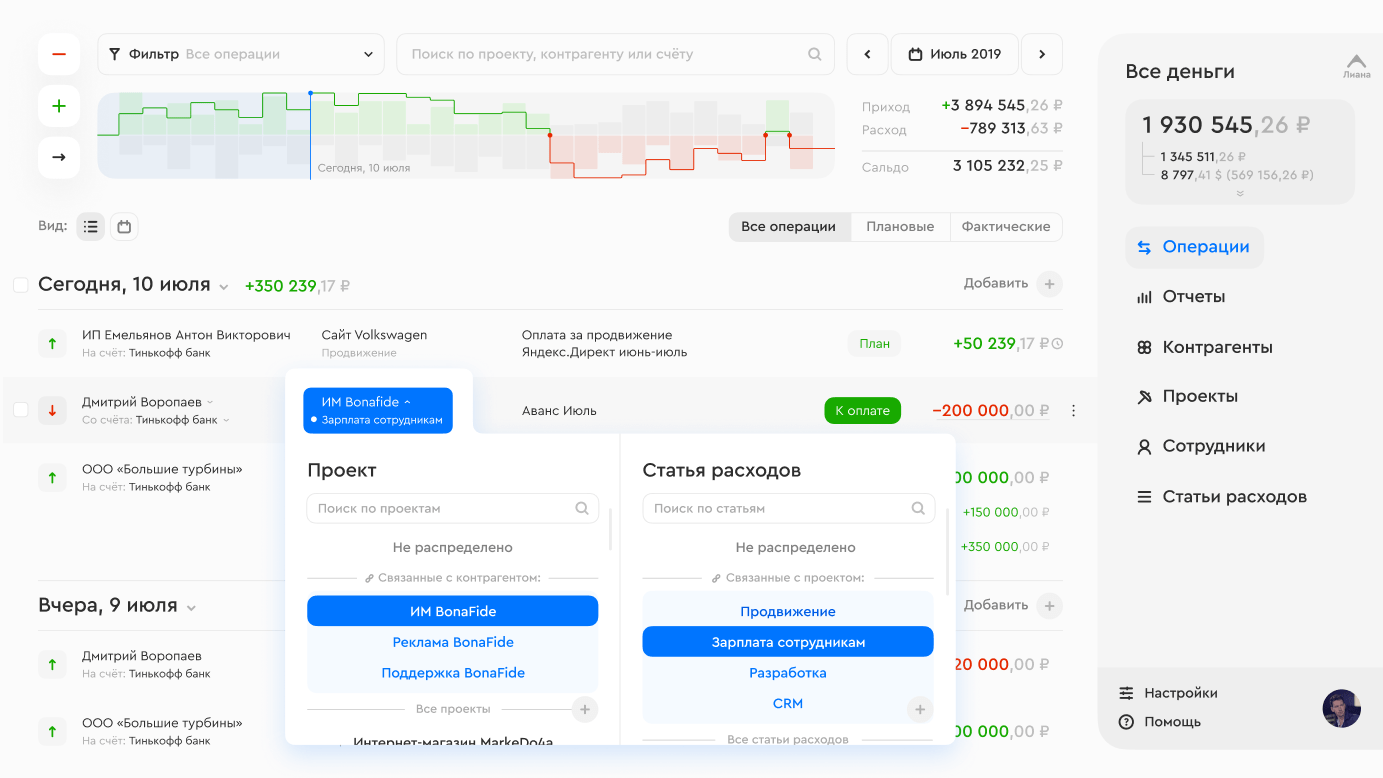1383x778 pixels.
Task: Switch to list view icon
Action: pos(91,227)
